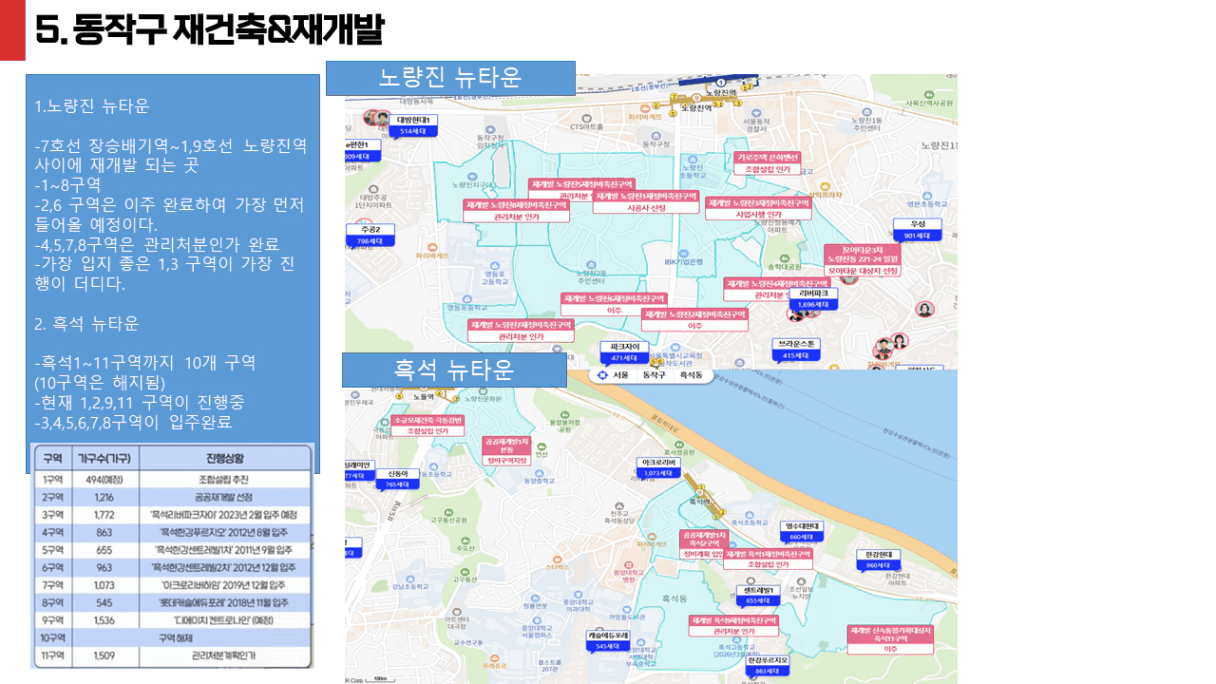Screen dimensions: 1216x684
Task: Click the slide title 동작구 재건축&재개발
Action: [x=210, y=29]
